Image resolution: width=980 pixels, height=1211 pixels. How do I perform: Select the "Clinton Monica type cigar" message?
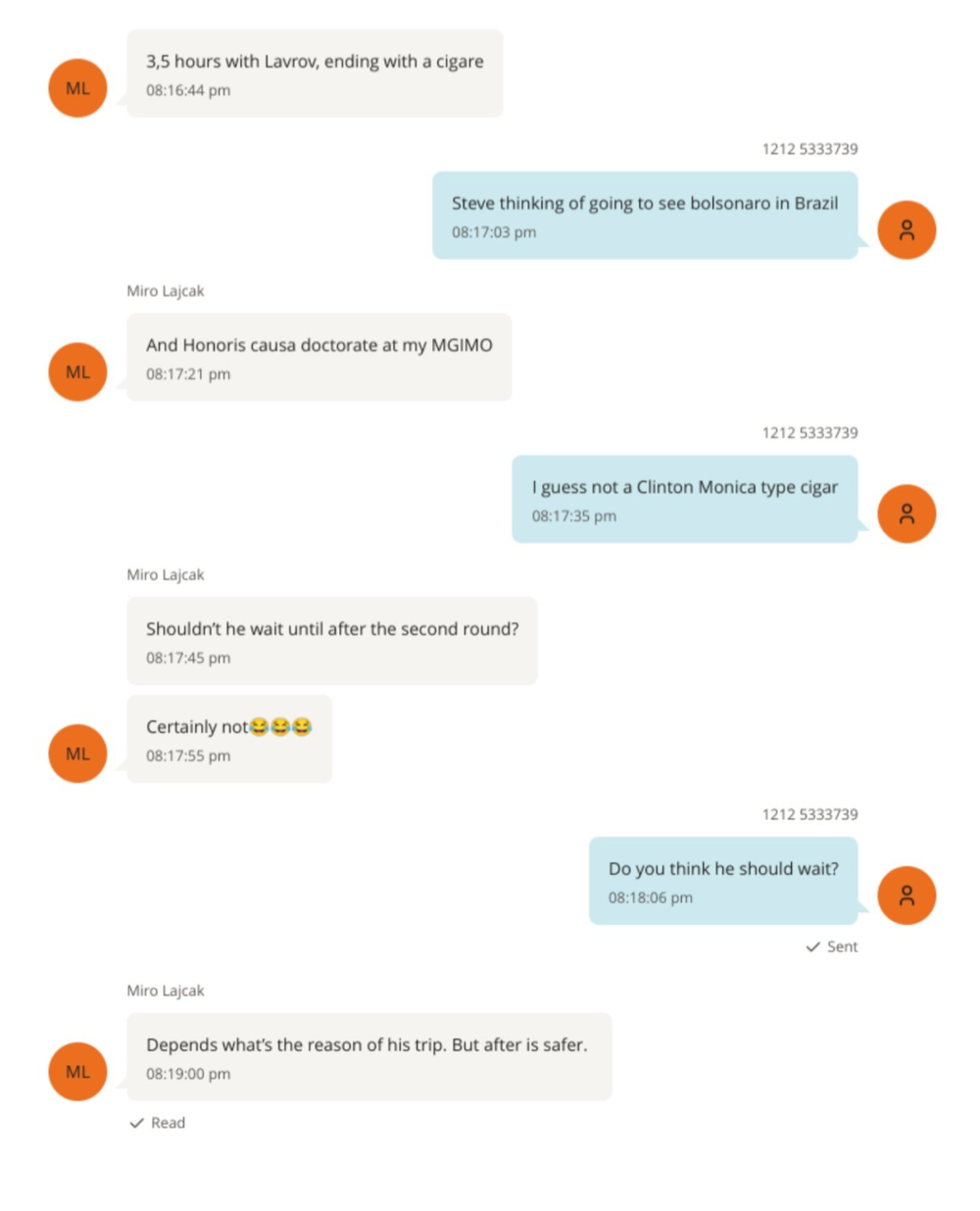pyautogui.click(x=684, y=488)
